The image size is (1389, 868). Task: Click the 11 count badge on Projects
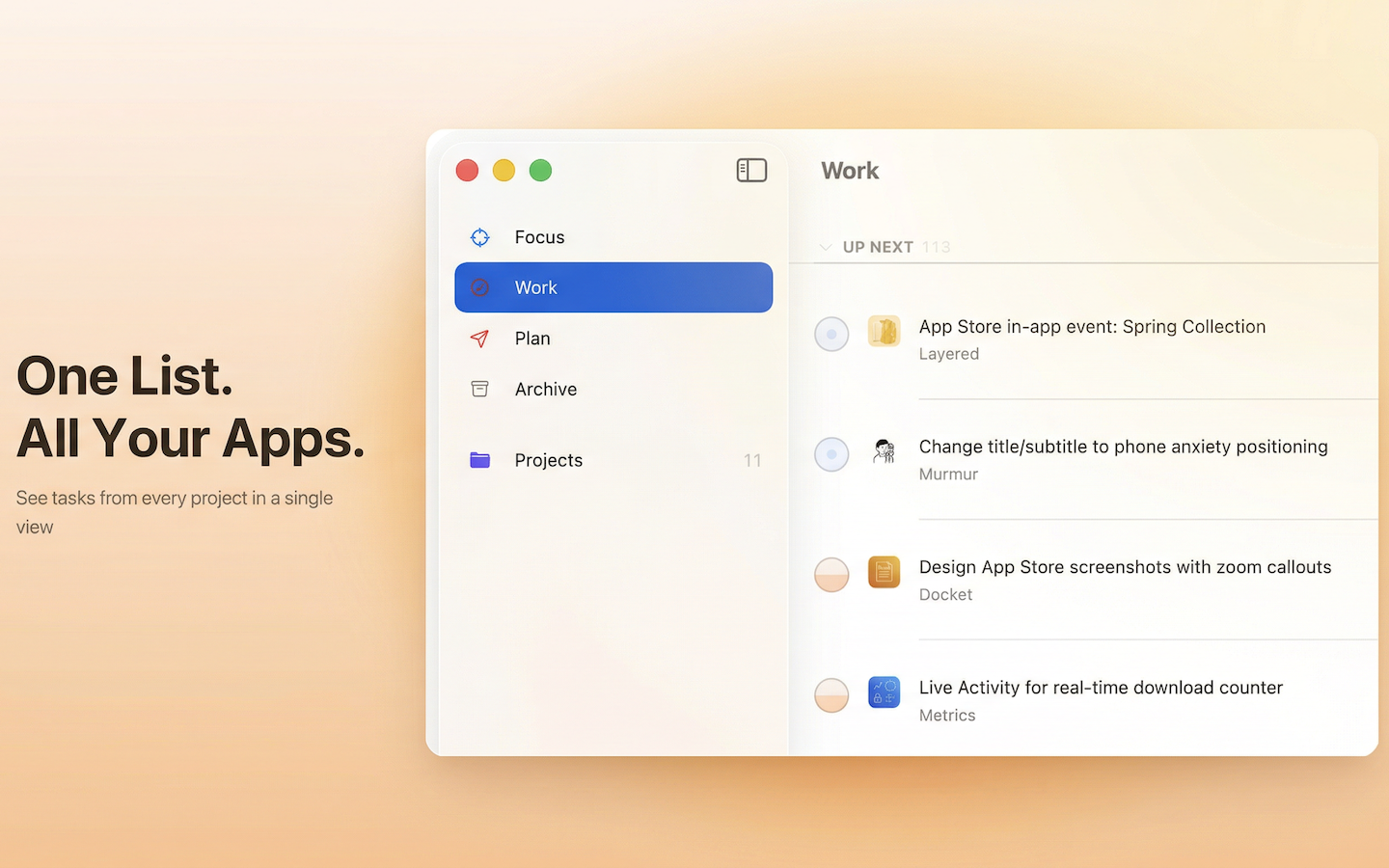(x=752, y=460)
